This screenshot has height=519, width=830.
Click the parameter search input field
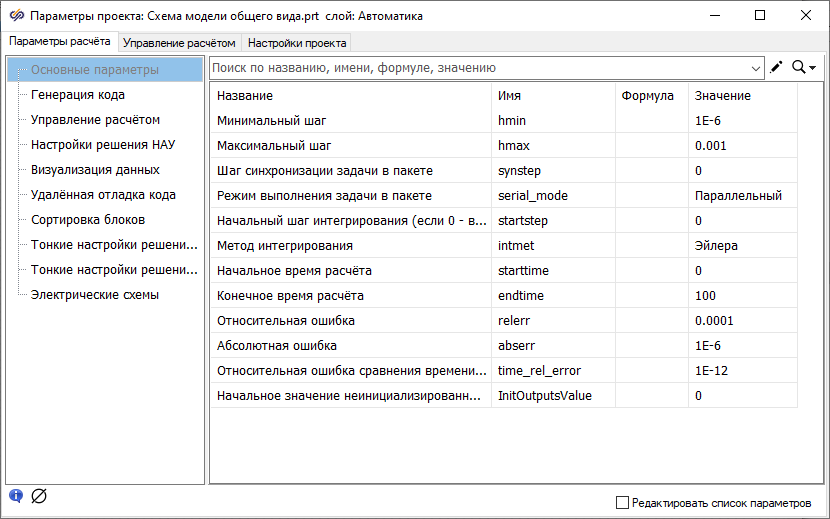(x=480, y=68)
